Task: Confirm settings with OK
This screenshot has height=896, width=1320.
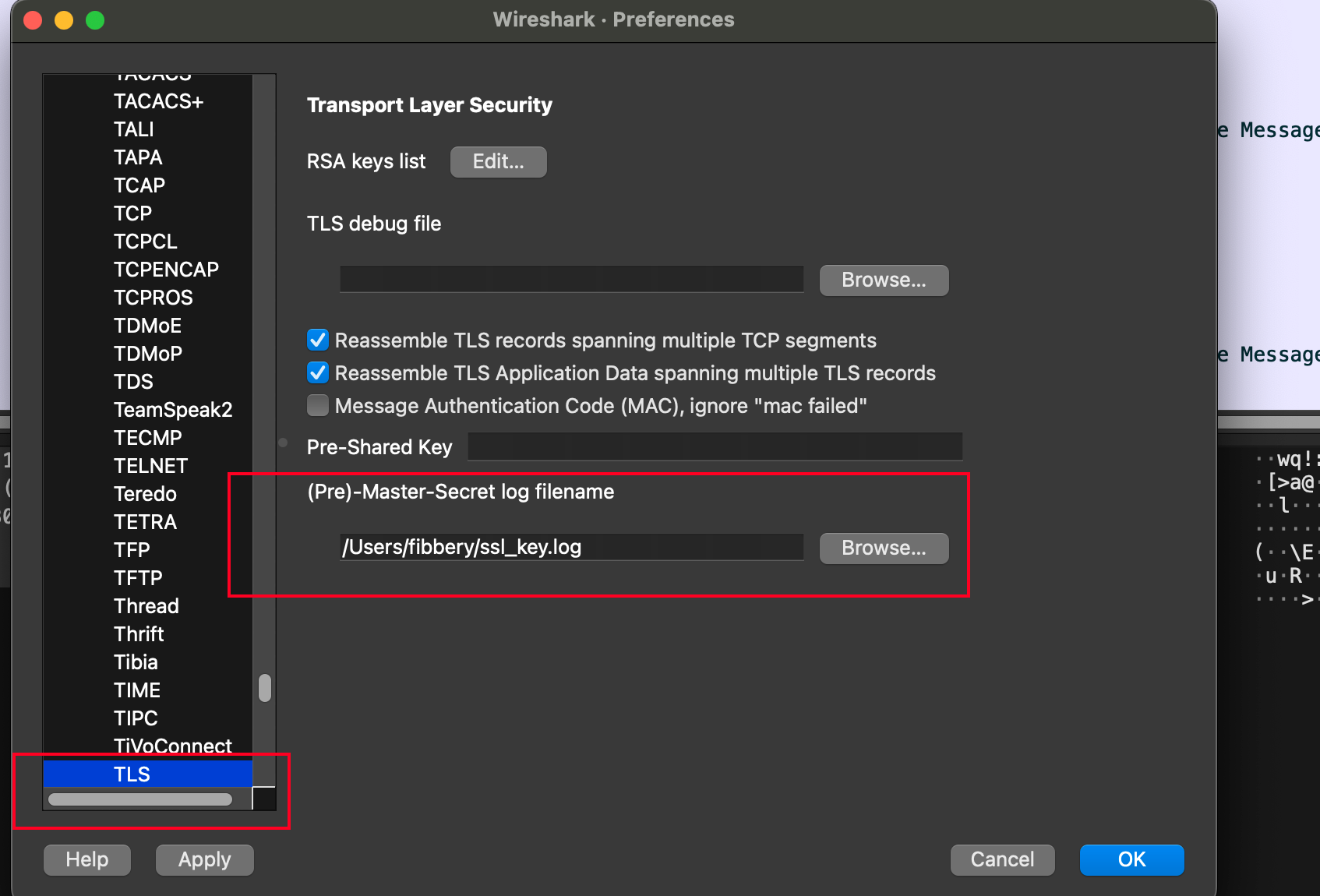Action: [1131, 859]
